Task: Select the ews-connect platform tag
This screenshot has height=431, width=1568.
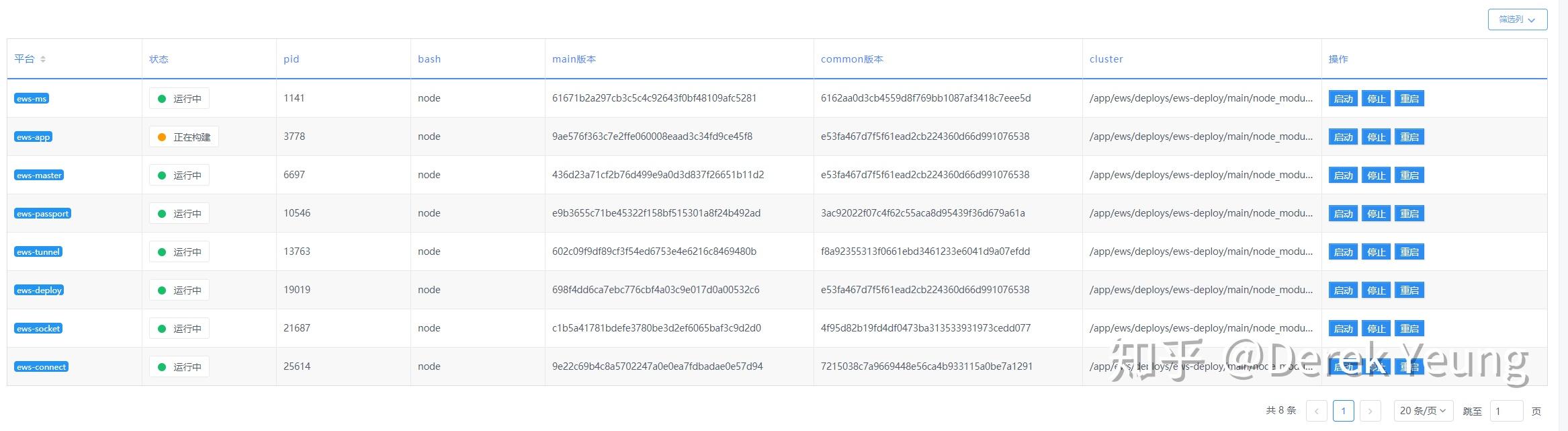Action: coord(41,366)
